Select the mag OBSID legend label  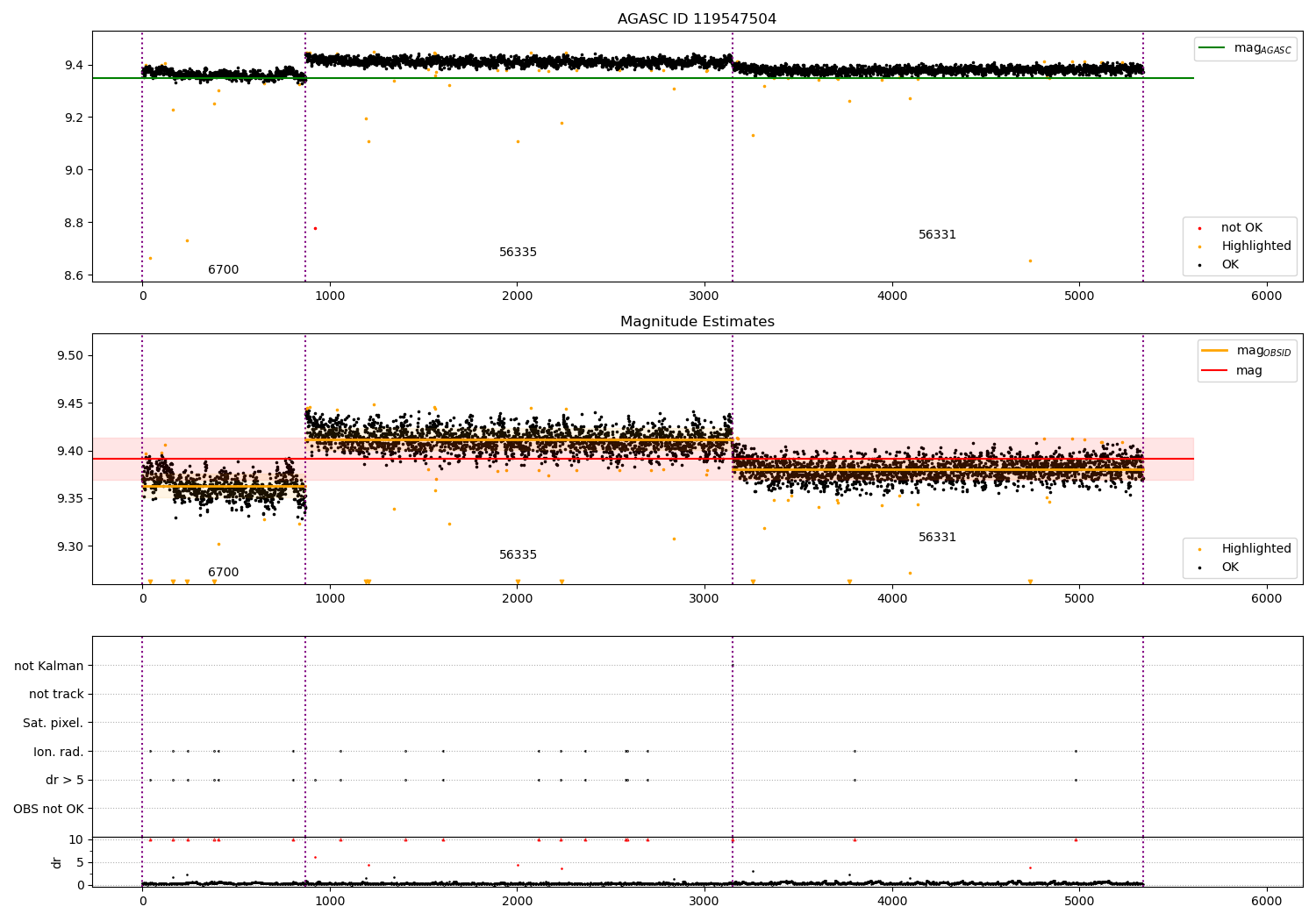point(1263,351)
